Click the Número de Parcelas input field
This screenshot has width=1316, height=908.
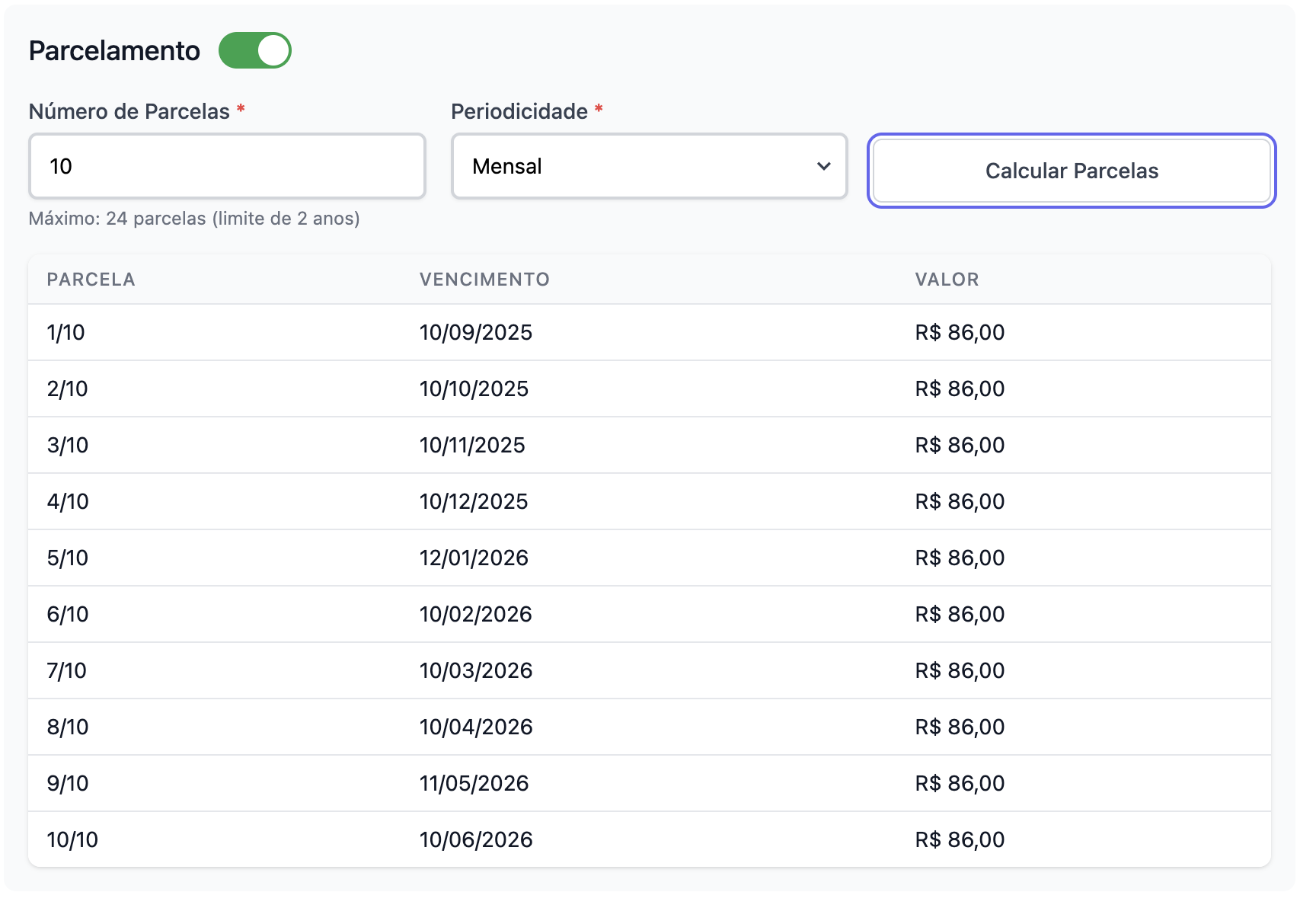[x=227, y=166]
